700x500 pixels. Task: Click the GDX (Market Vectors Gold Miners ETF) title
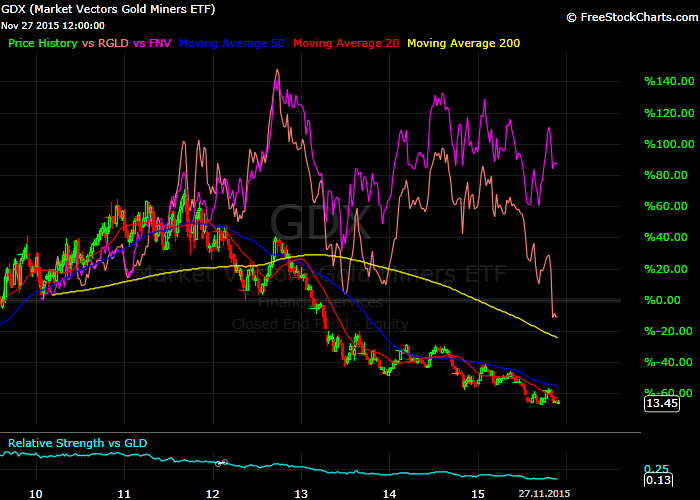tap(108, 9)
